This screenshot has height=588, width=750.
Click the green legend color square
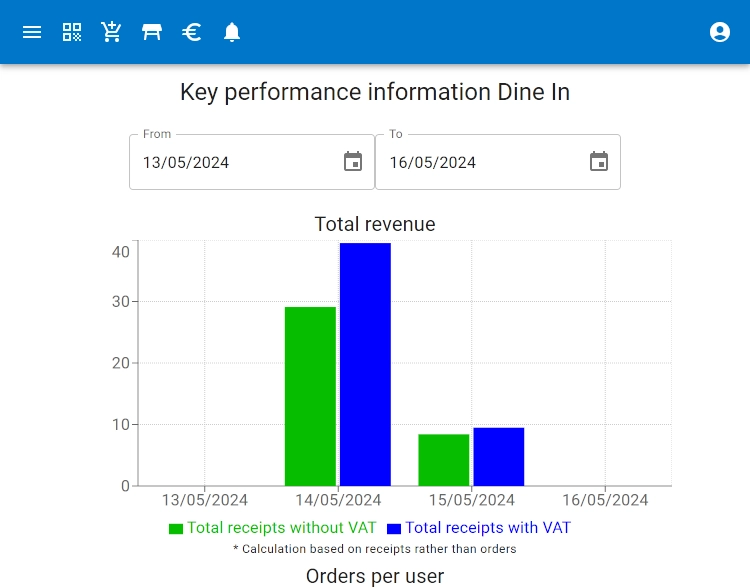click(x=176, y=529)
